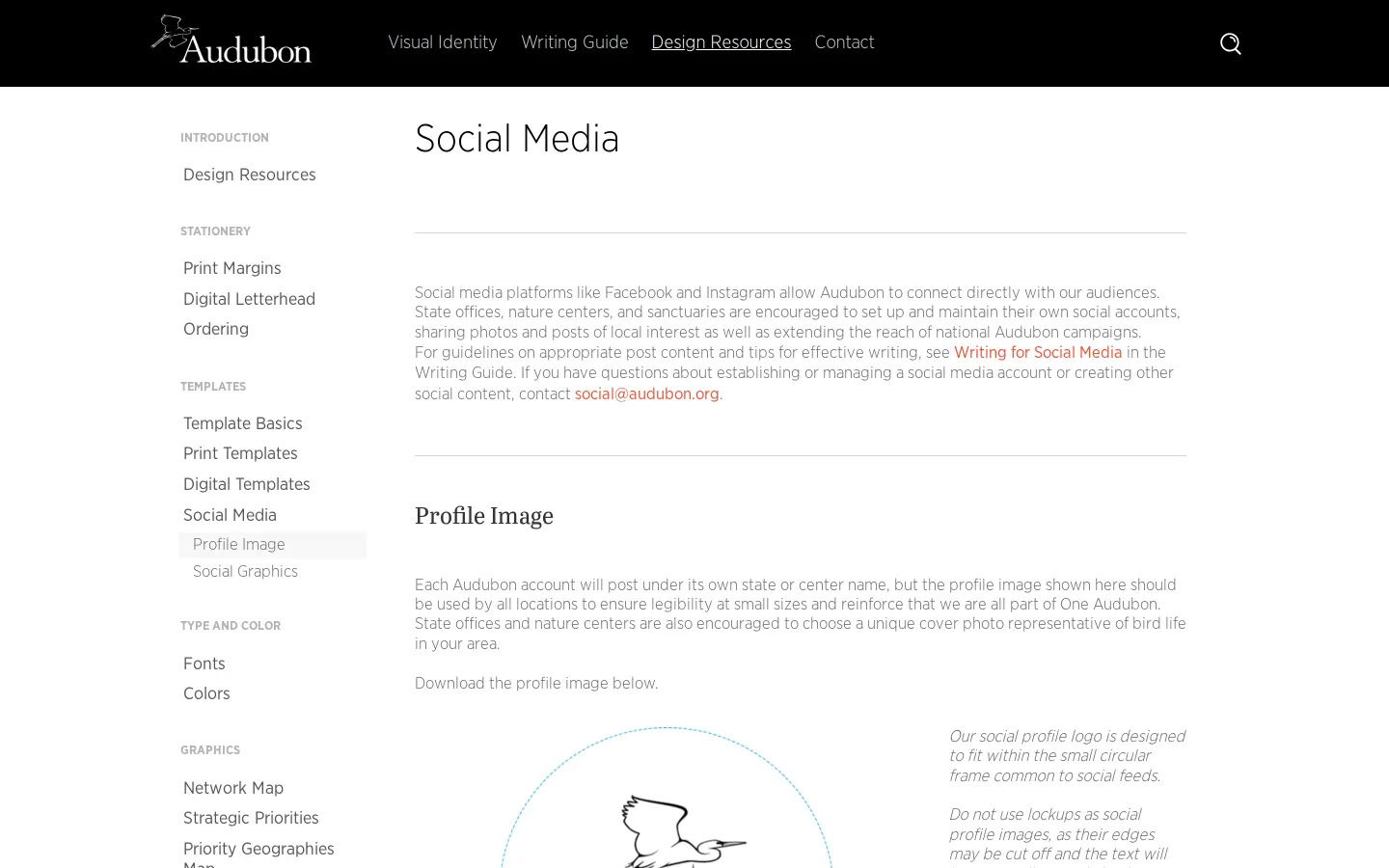The image size is (1389, 868).
Task: Open the Writing Guide menu
Action: coord(575,42)
